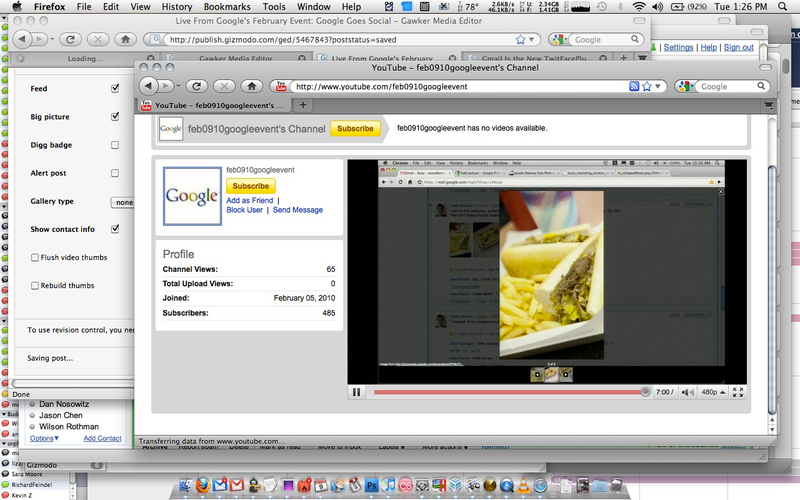Viewport: 800px width, 500px height.
Task: List all tabs in the YouTube window
Action: pyautogui.click(x=768, y=105)
